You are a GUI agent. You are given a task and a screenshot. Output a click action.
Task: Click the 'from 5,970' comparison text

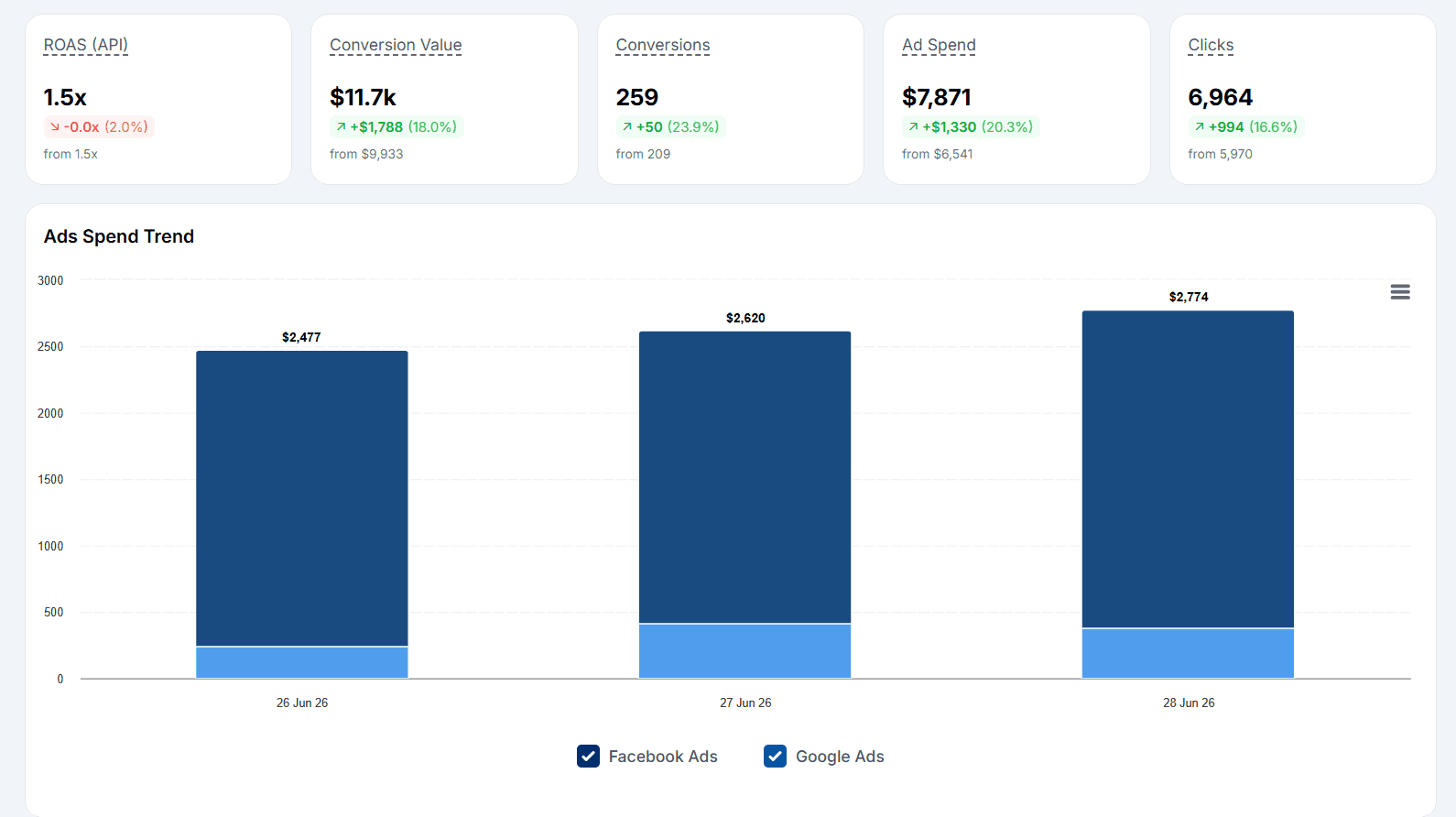coord(1221,154)
